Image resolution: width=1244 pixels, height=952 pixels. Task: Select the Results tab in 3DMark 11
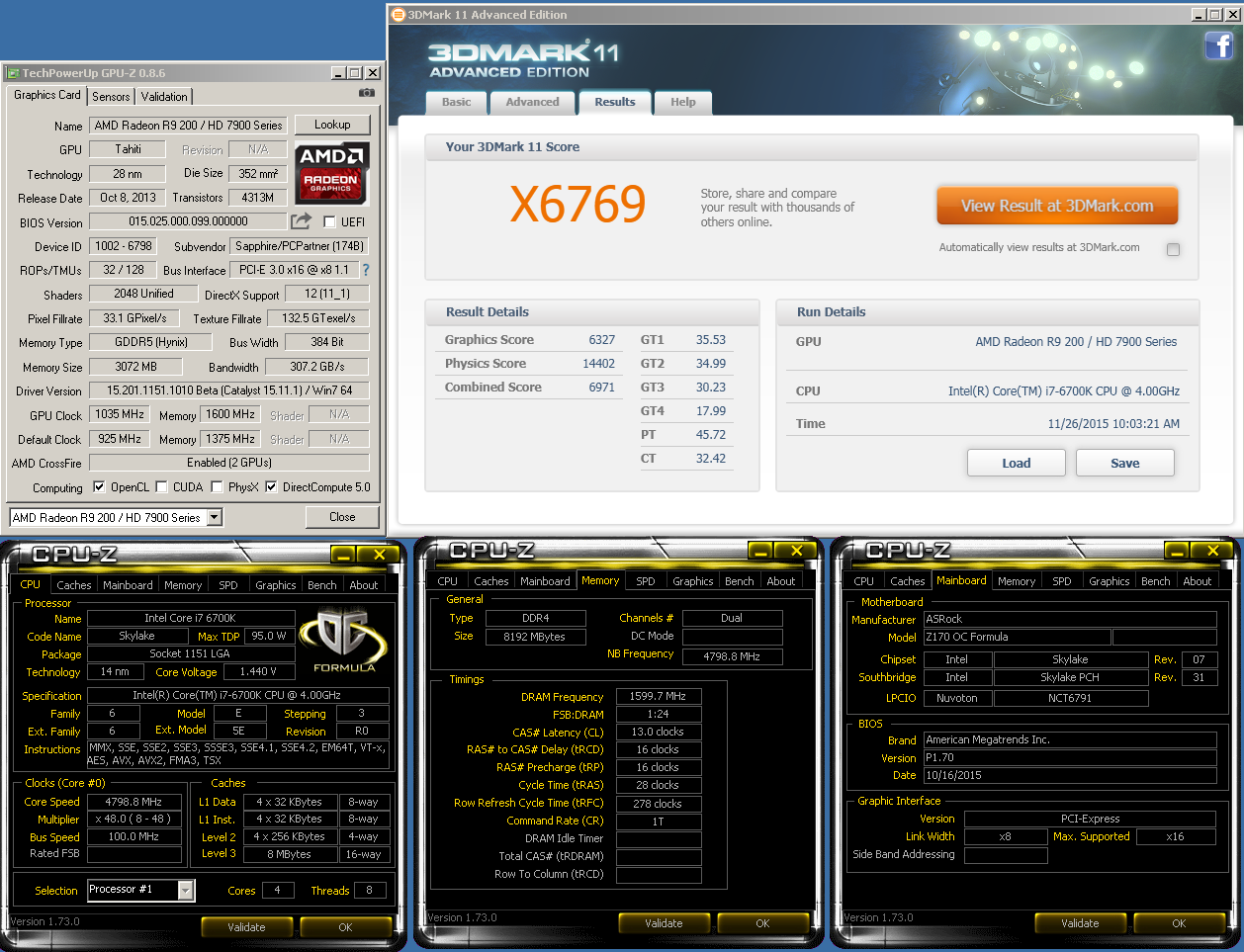[x=615, y=102]
